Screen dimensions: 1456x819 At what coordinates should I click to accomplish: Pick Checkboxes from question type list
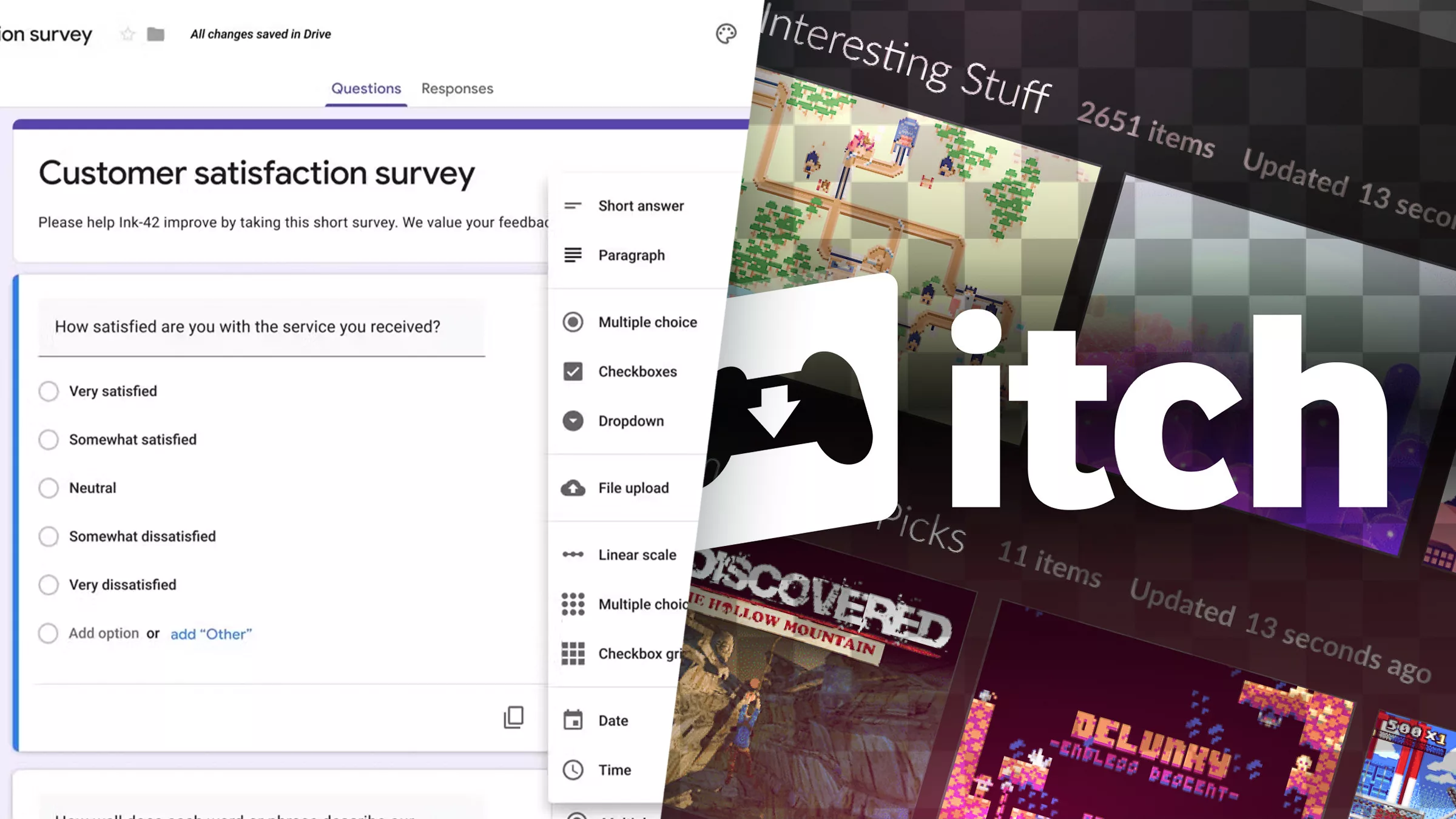[x=637, y=371]
